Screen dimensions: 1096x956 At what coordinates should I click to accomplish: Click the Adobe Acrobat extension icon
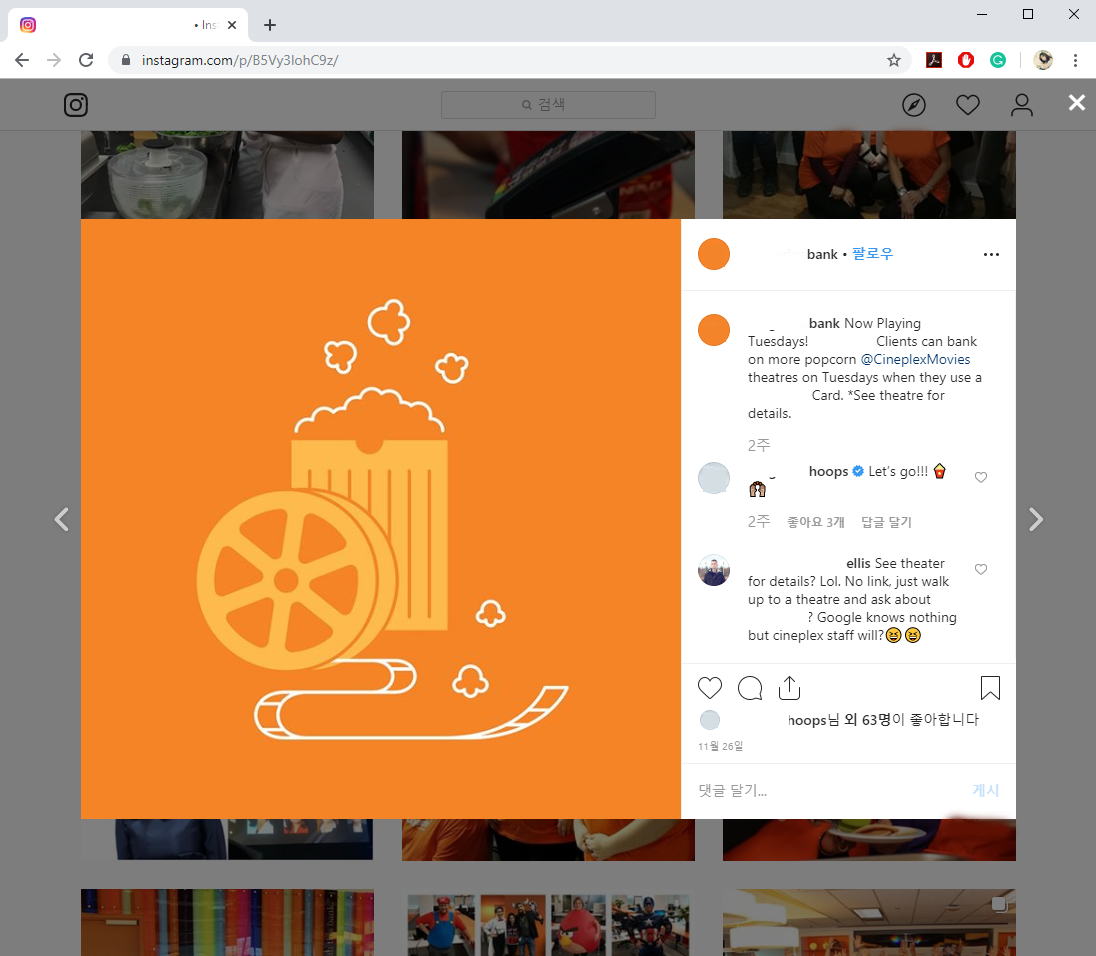pos(934,60)
